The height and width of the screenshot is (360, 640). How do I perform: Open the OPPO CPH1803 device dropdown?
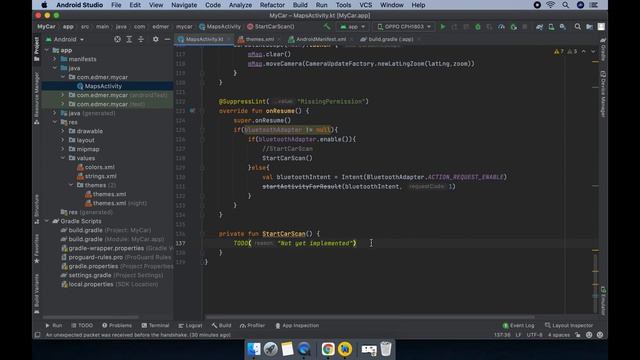(x=403, y=27)
